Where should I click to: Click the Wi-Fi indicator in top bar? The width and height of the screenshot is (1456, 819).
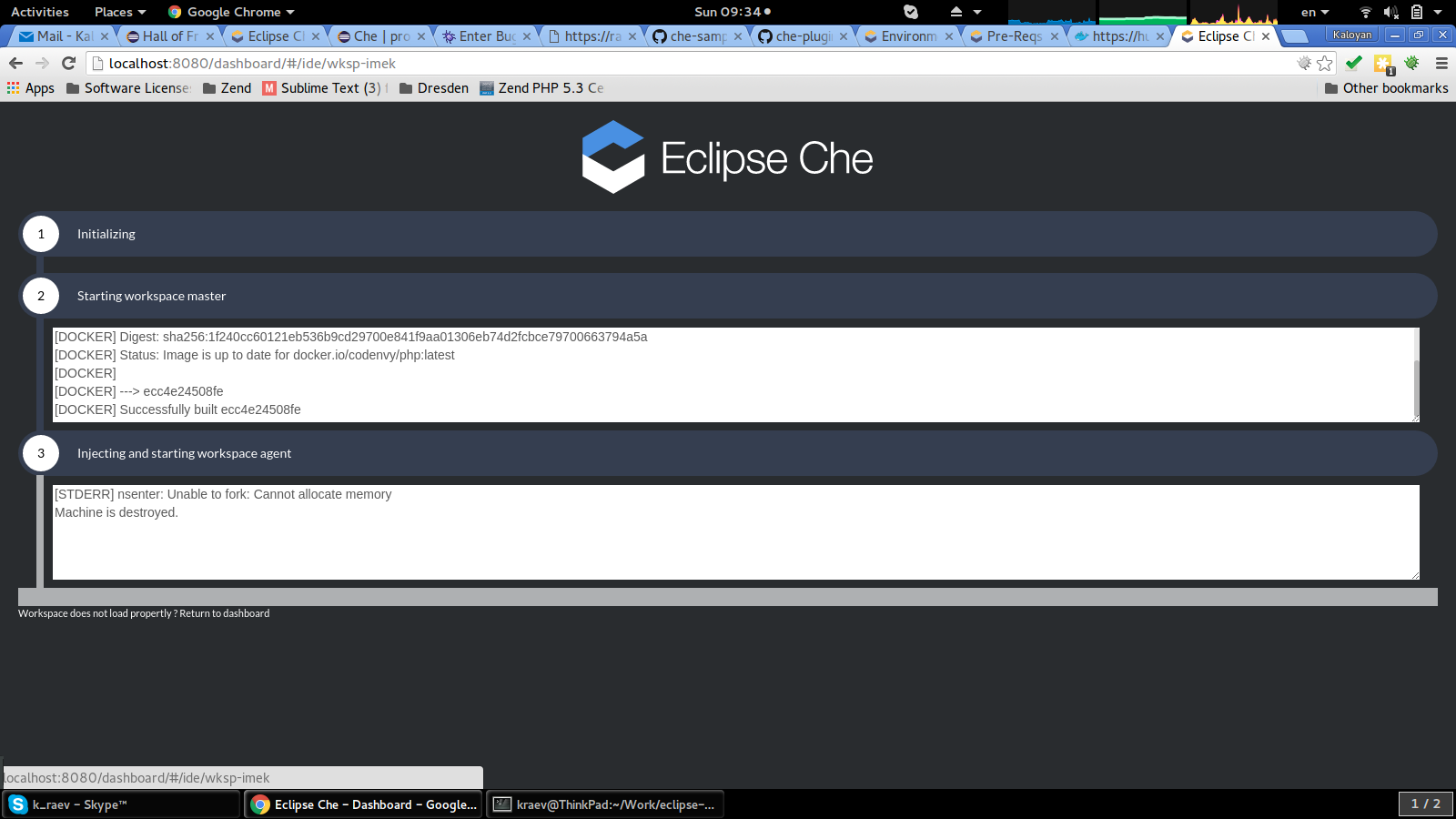(x=1365, y=12)
